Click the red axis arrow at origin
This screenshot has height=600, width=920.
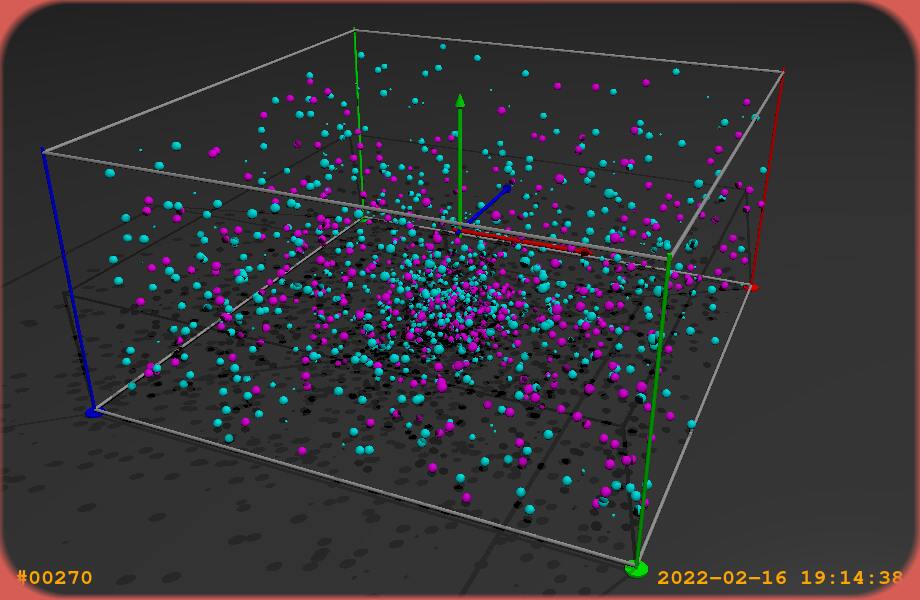pyautogui.click(x=524, y=242)
